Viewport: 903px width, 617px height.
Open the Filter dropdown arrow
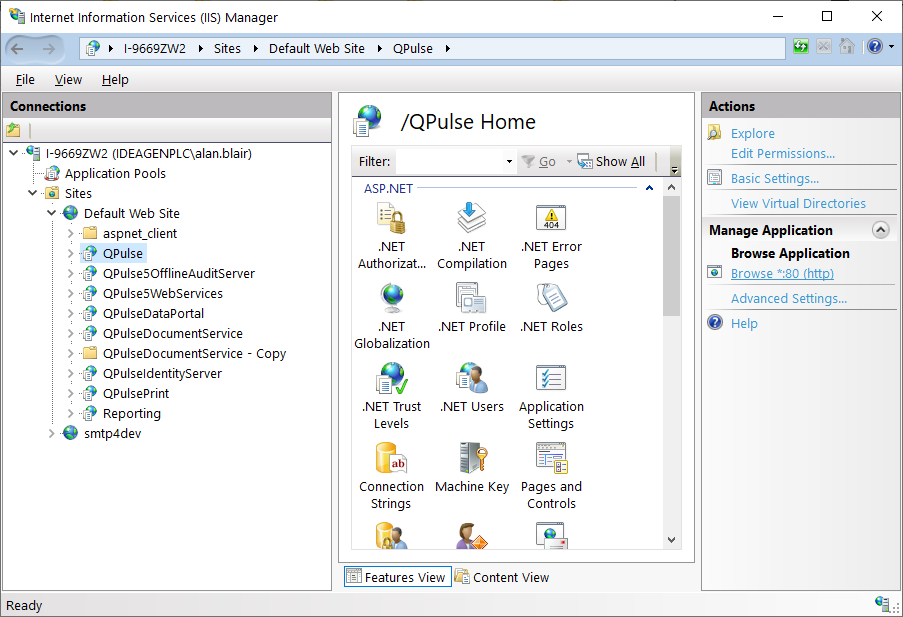509,161
